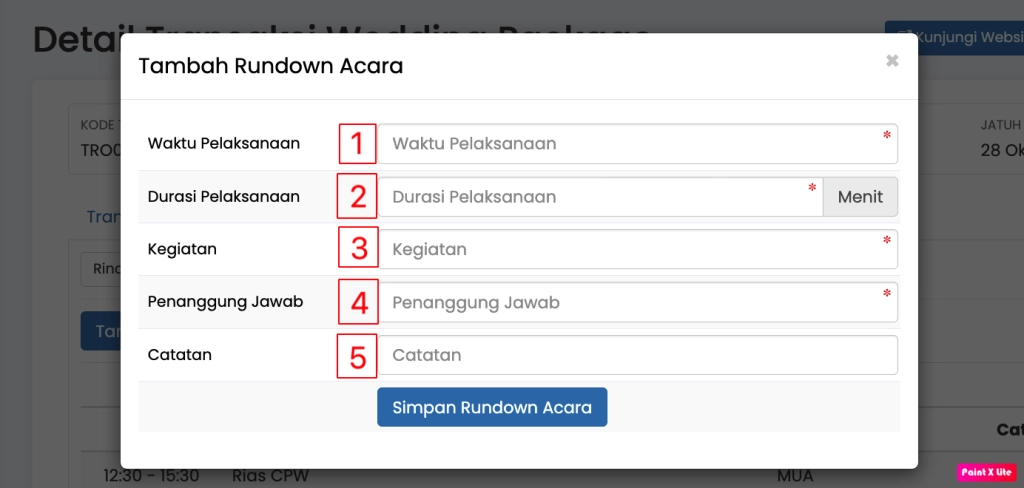Click the Penanggung Jawab label text
This screenshot has width=1024, height=488.
point(225,302)
